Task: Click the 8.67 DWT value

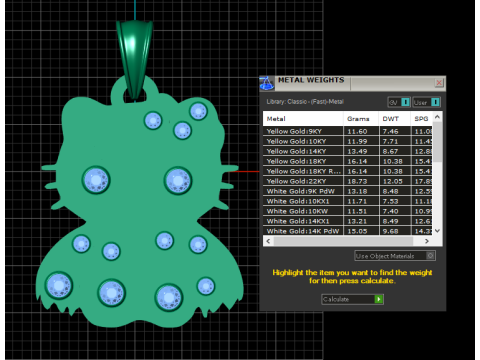Action: [390, 151]
